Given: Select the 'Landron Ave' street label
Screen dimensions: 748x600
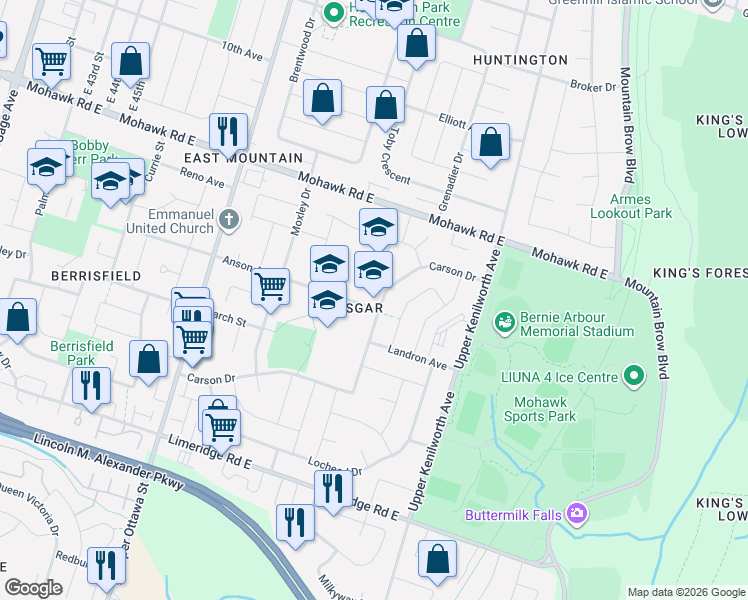Looking at the screenshot, I should click(417, 358).
